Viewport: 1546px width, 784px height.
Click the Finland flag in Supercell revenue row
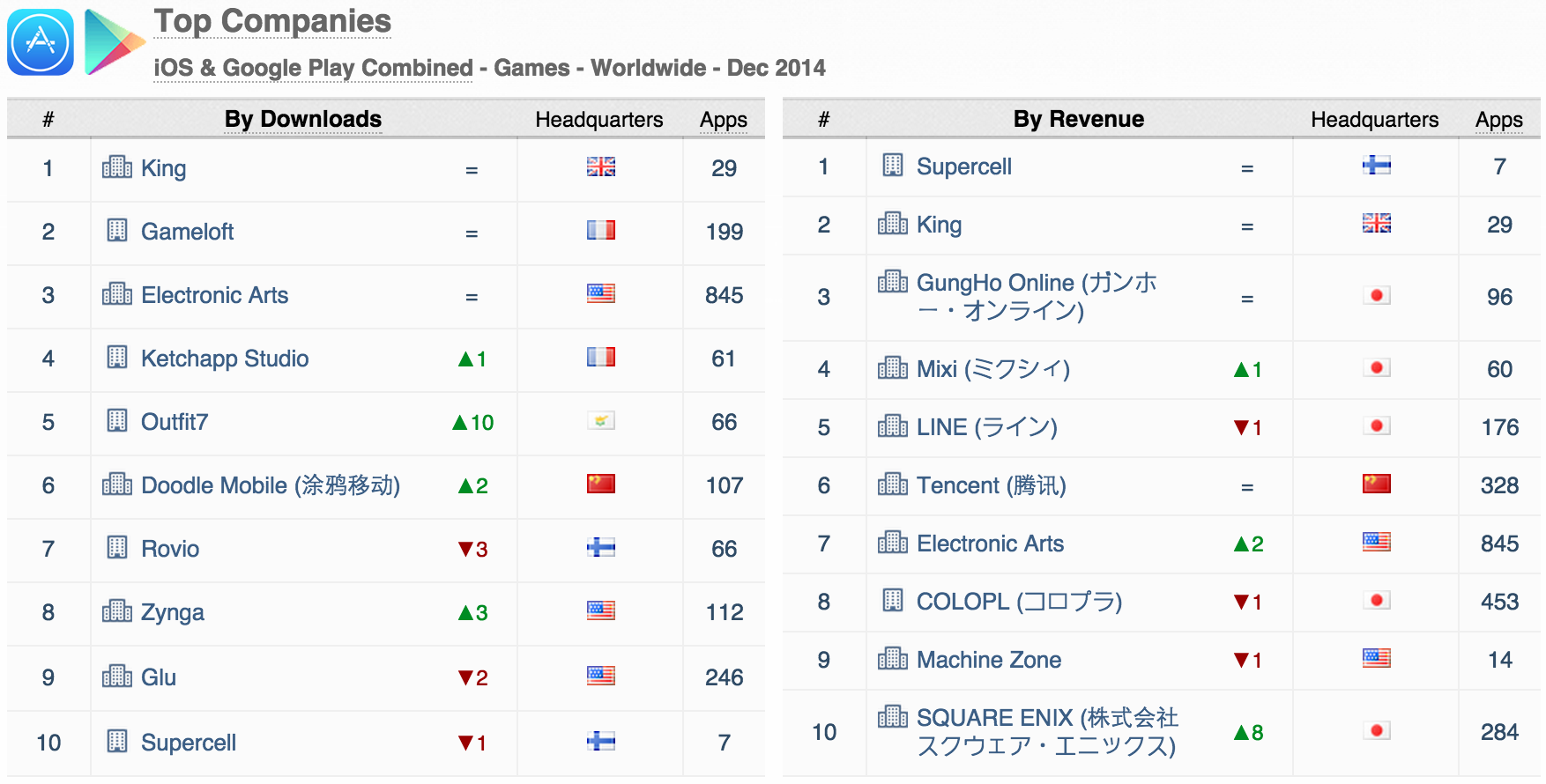1377,165
